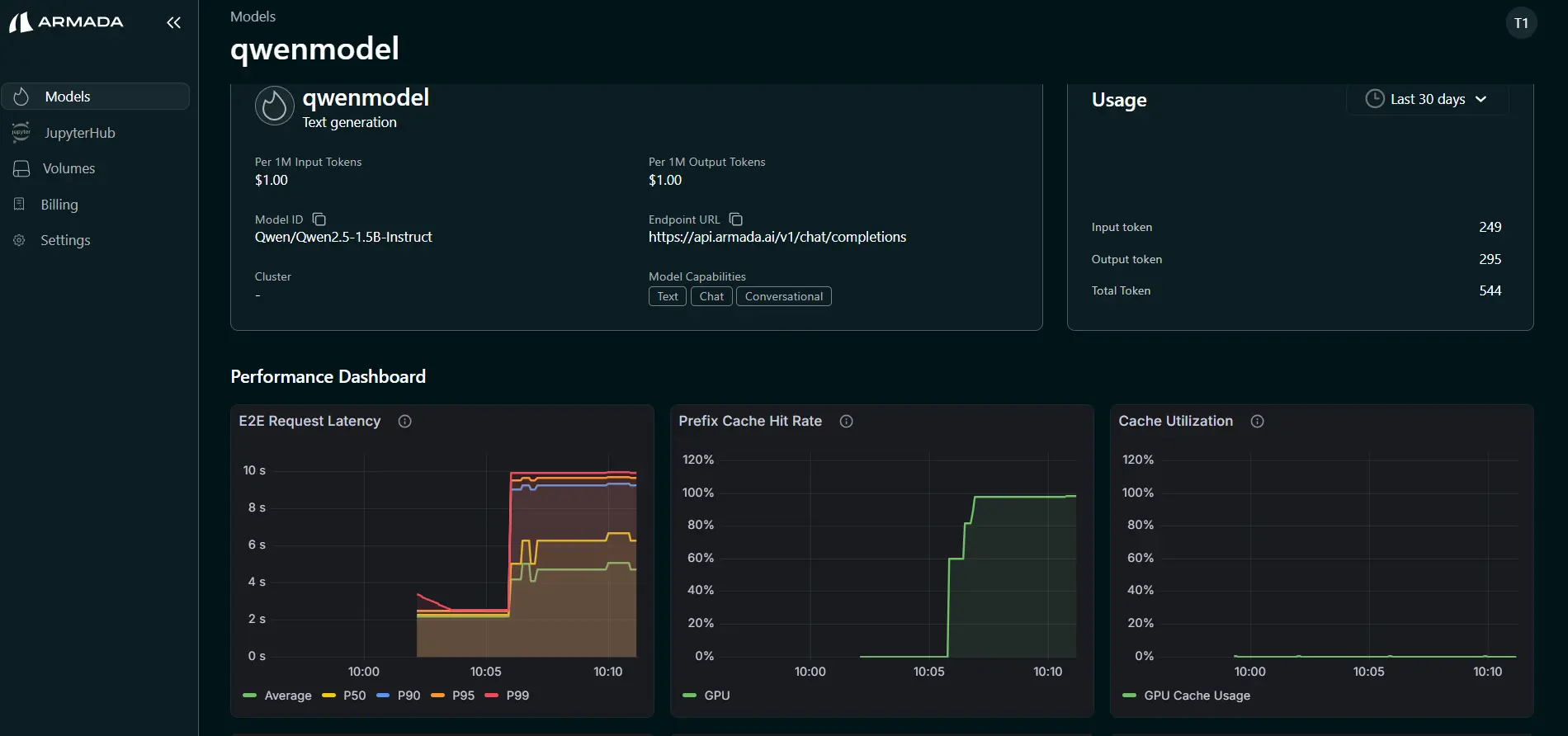Click the Per 1M Input Tokens price $1.00
The width and height of the screenshot is (1568, 736).
(272, 180)
